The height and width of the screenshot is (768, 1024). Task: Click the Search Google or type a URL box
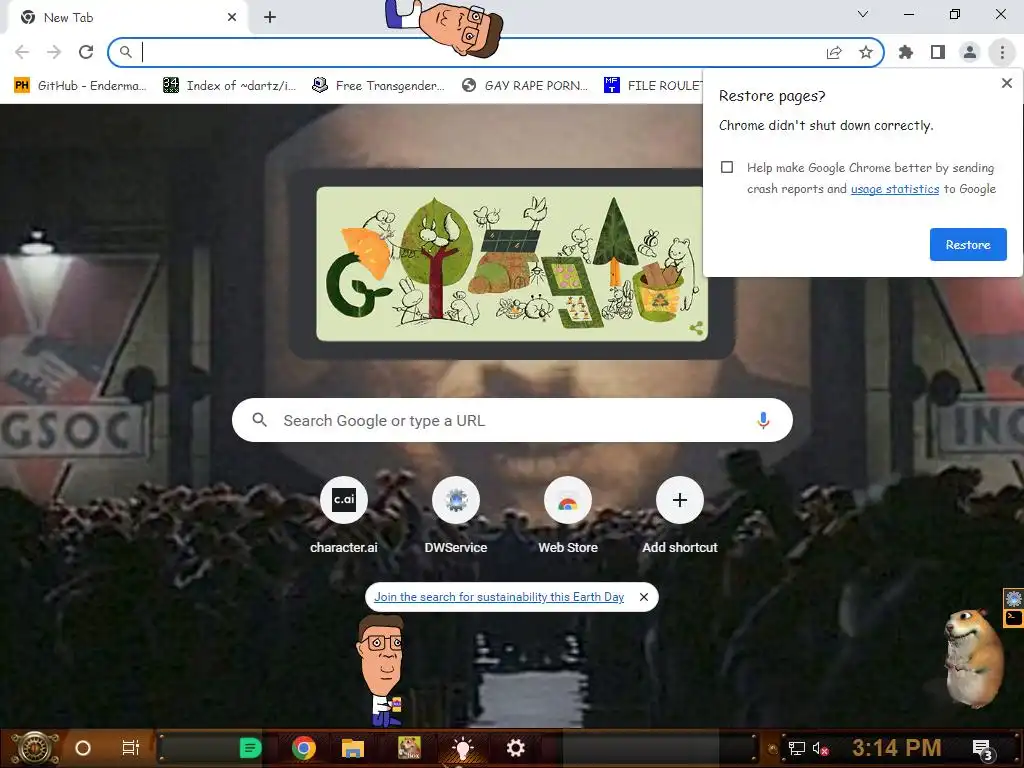512,420
